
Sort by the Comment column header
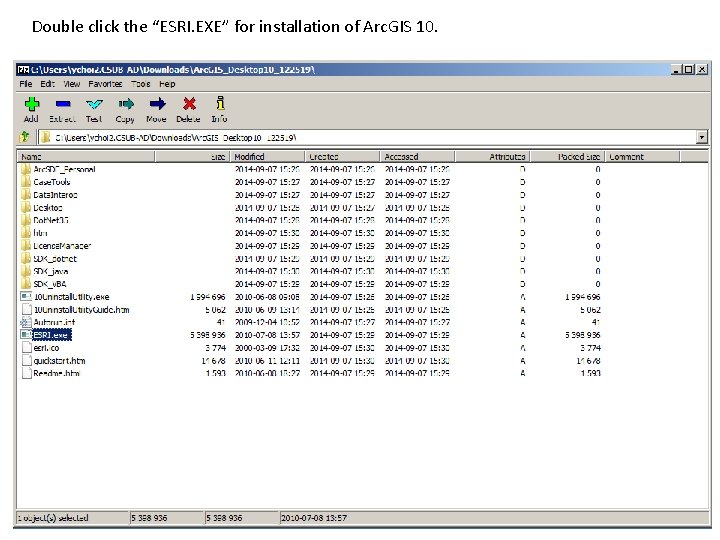[642, 157]
